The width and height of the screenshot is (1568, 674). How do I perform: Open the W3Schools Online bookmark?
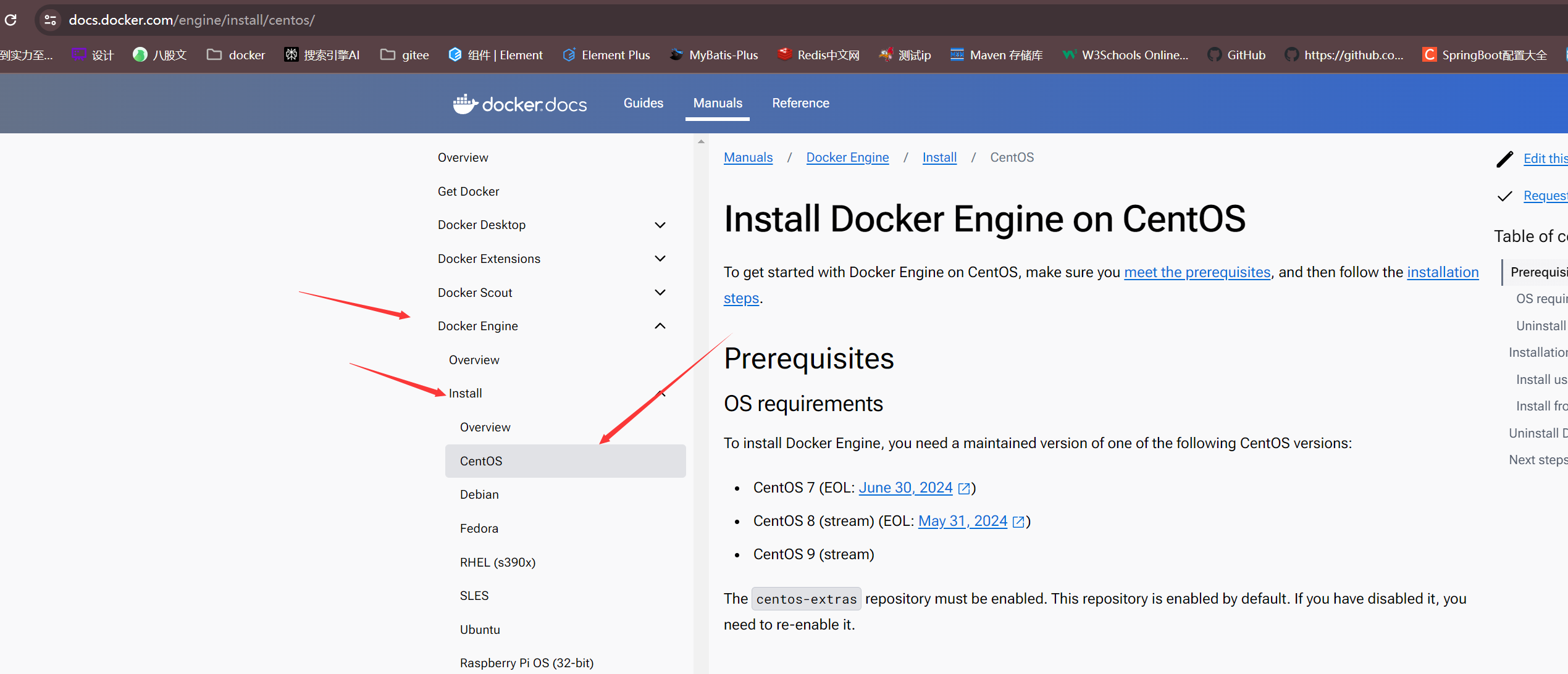point(1125,55)
